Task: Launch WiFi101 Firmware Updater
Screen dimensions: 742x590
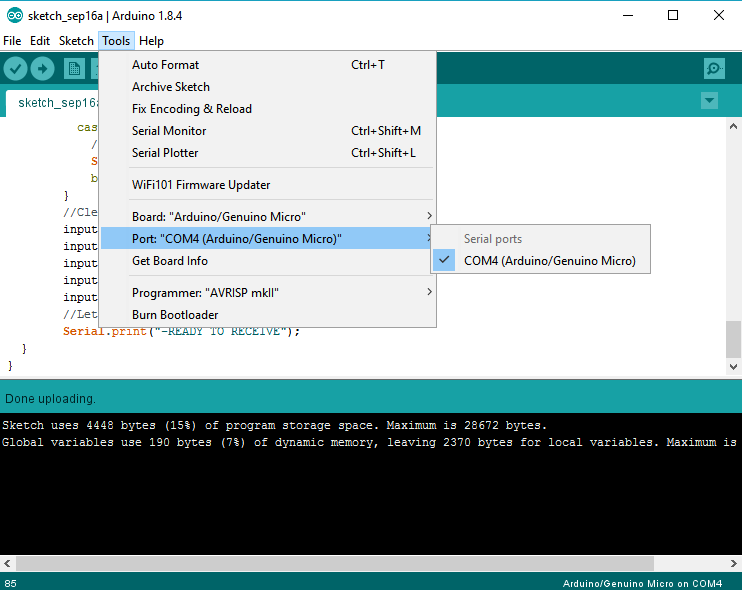Action: pos(267,185)
